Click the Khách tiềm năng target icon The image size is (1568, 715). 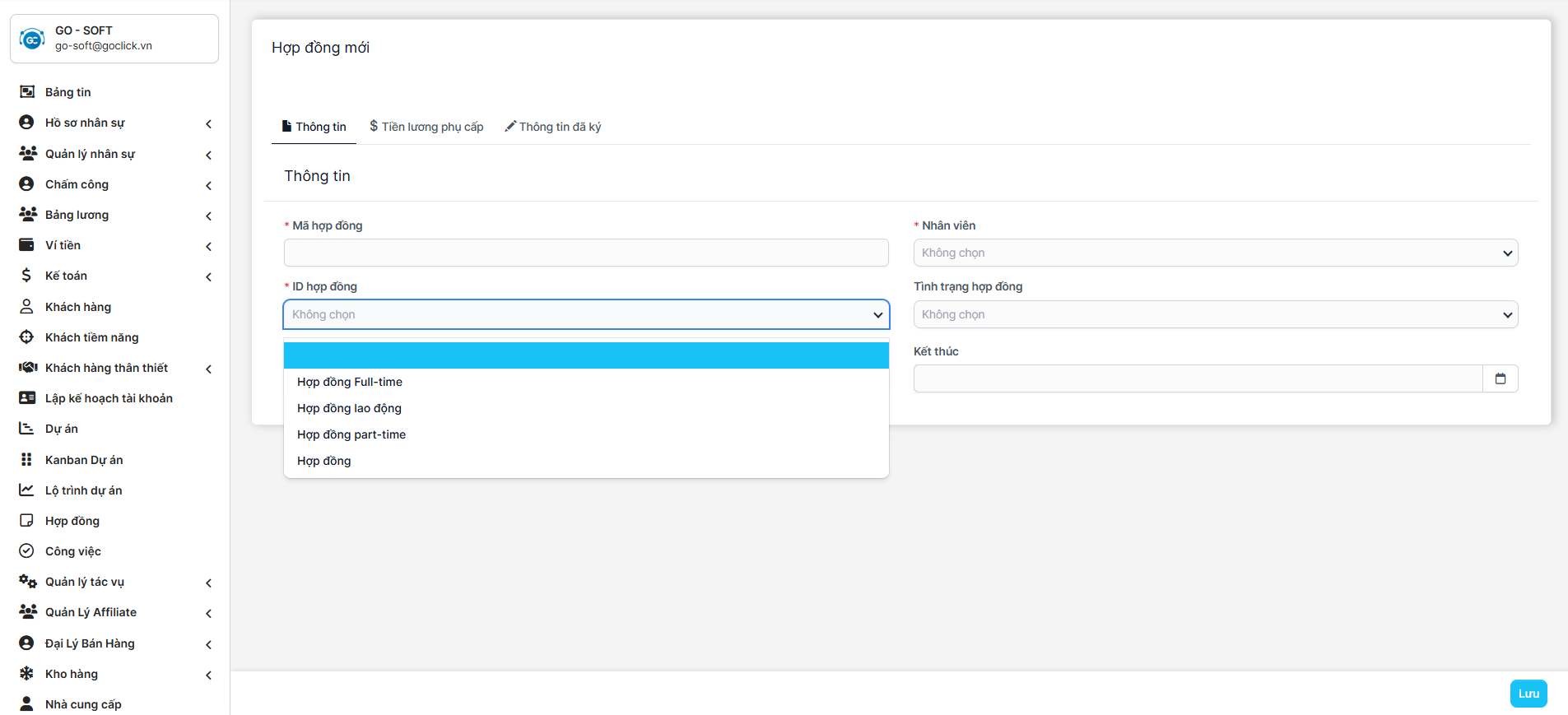(26, 337)
